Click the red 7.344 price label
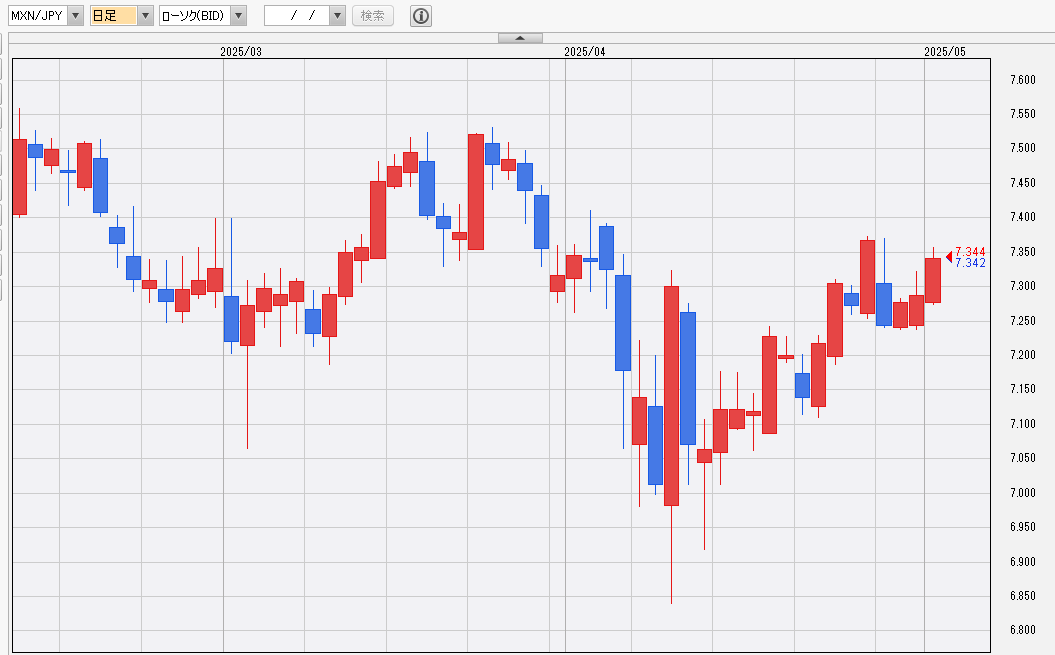This screenshot has width=1055, height=655. [x=970, y=251]
